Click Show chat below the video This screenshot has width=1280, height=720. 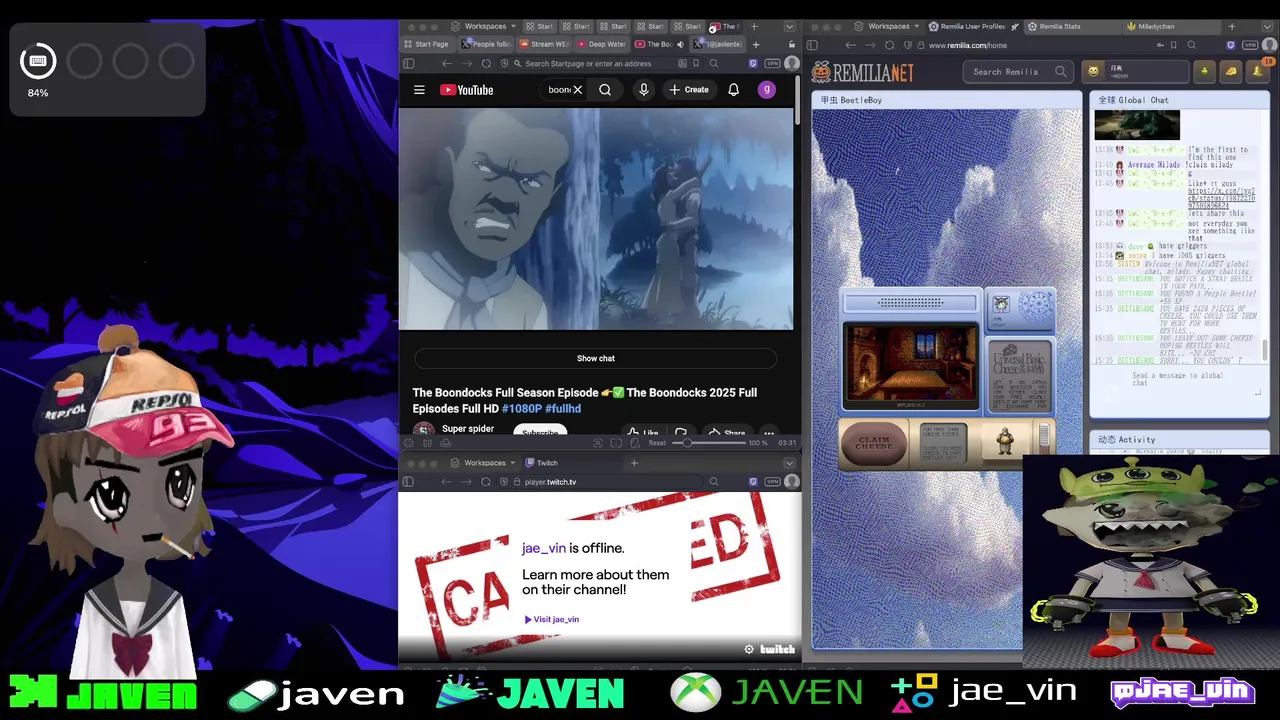pos(596,358)
